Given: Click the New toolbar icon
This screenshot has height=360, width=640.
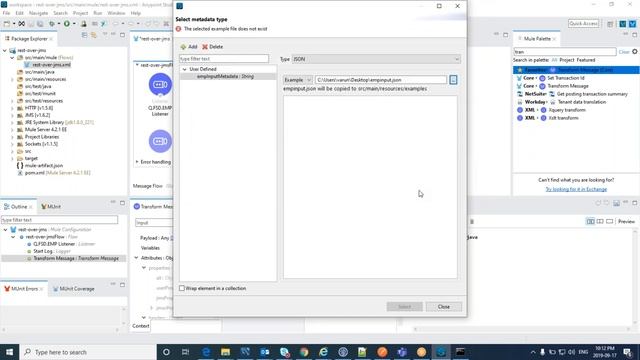Looking at the screenshot, I should 7,24.
